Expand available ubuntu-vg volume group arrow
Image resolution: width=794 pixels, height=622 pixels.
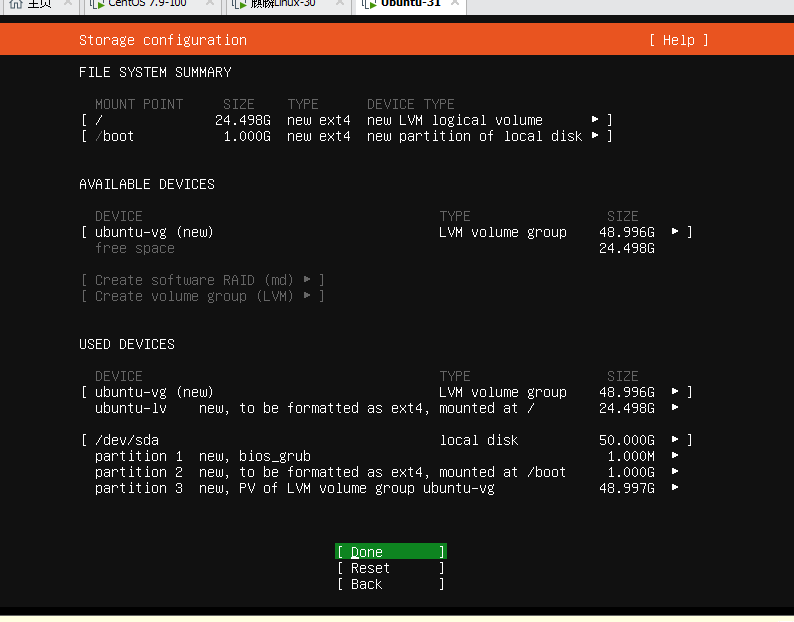[674, 231]
